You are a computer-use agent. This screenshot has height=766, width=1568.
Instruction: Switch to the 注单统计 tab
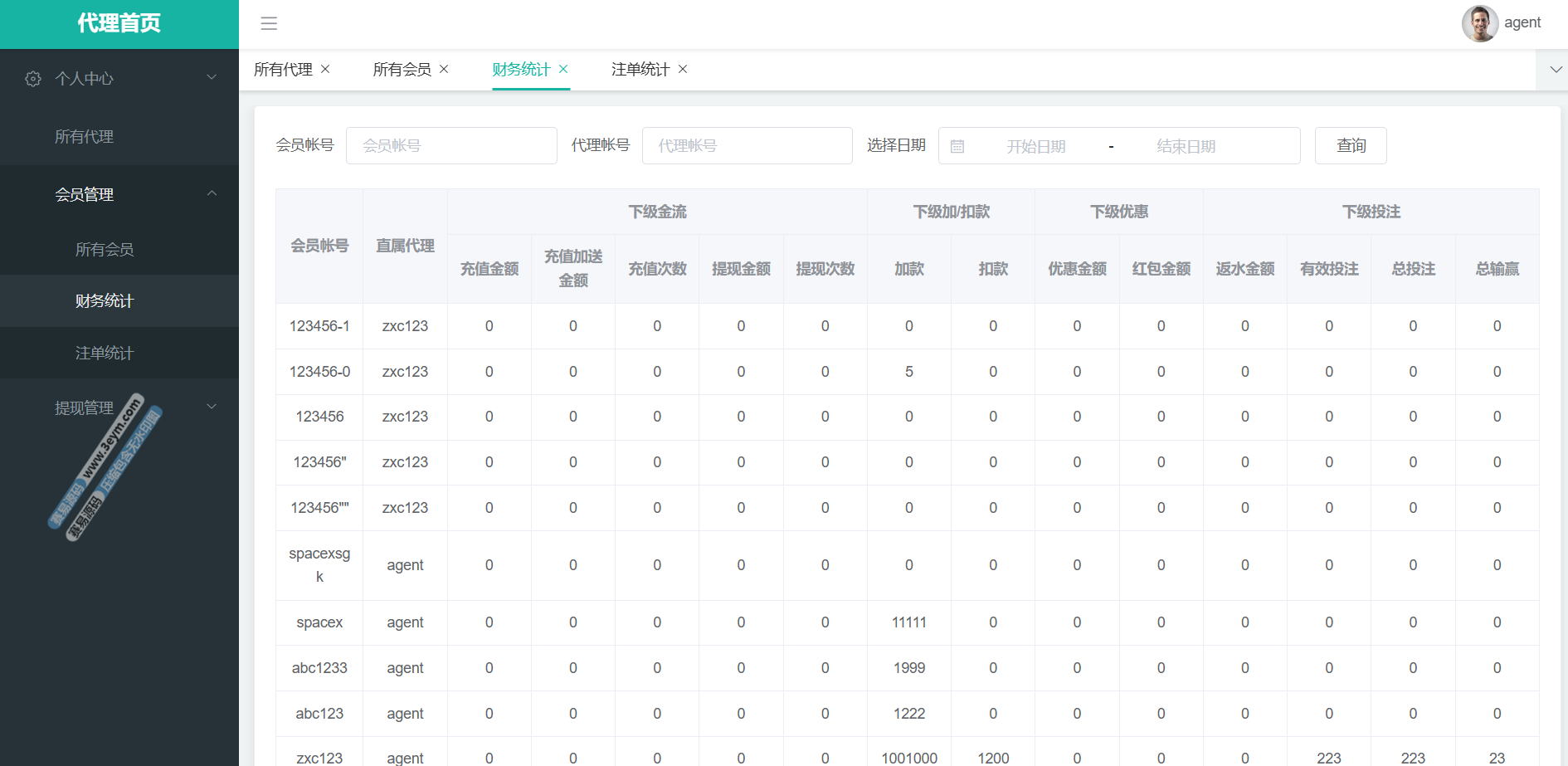click(x=640, y=69)
